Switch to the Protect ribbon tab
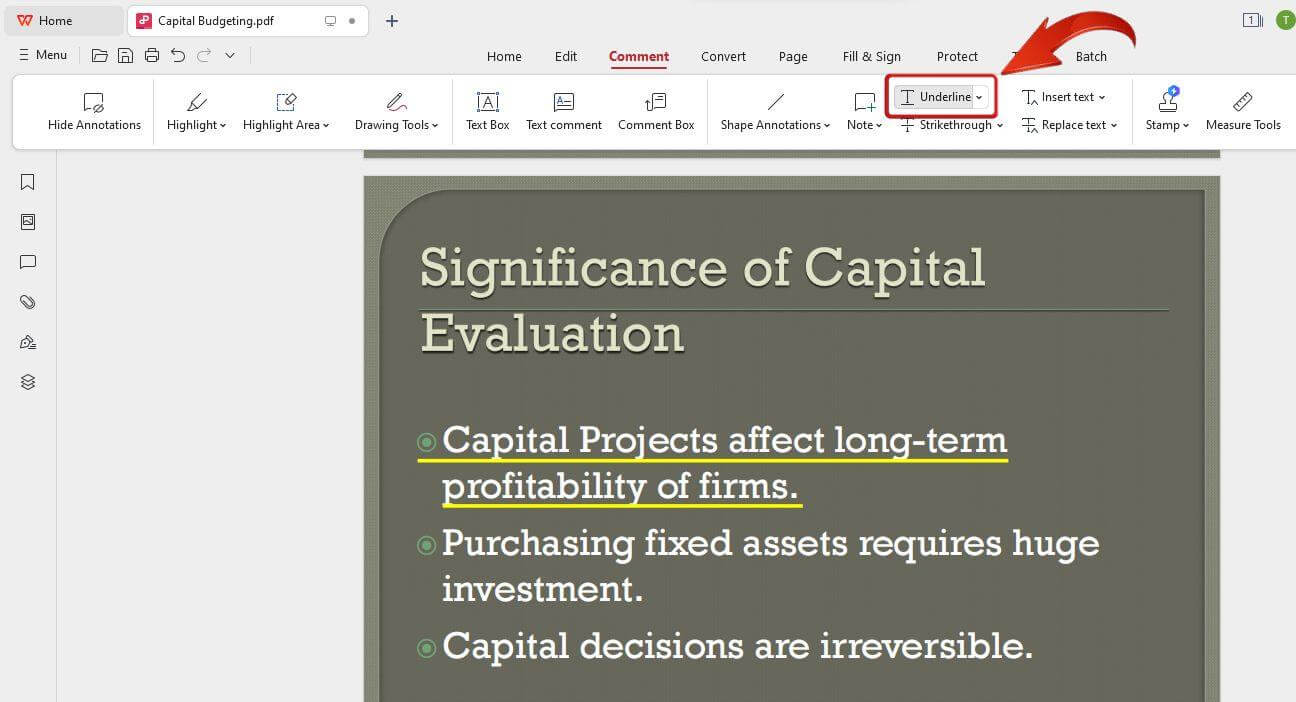This screenshot has height=702, width=1296. (957, 57)
